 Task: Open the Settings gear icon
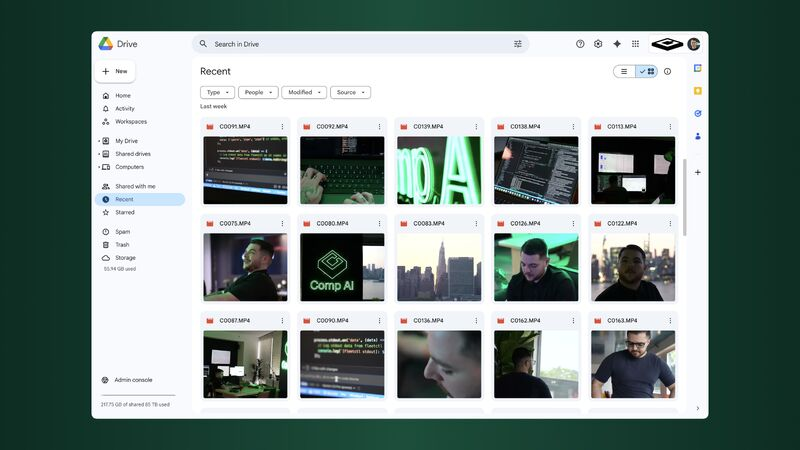598,44
